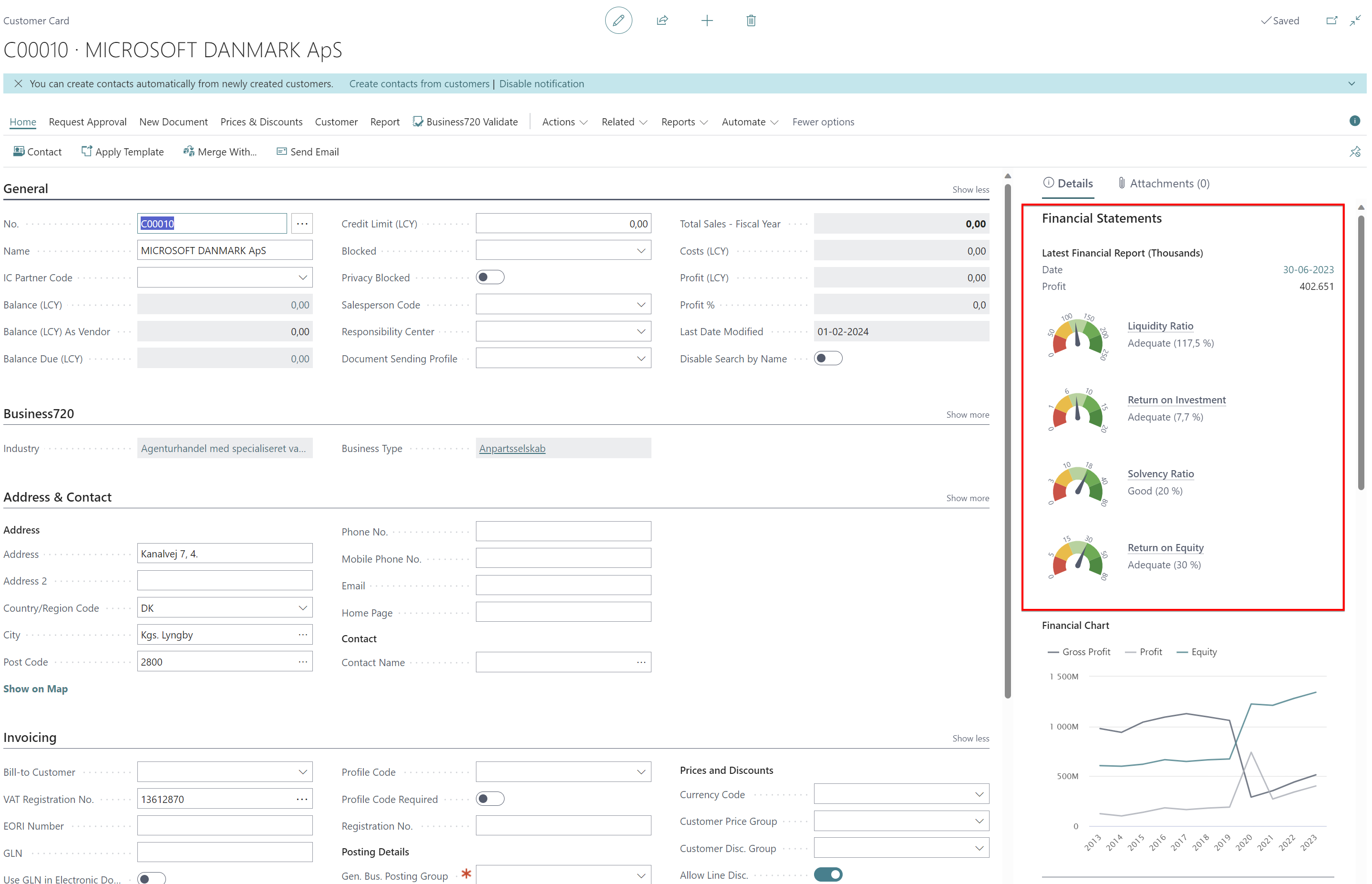Run Business720 Validate action
Image resolution: width=1372 pixels, height=884 pixels.
coord(465,122)
